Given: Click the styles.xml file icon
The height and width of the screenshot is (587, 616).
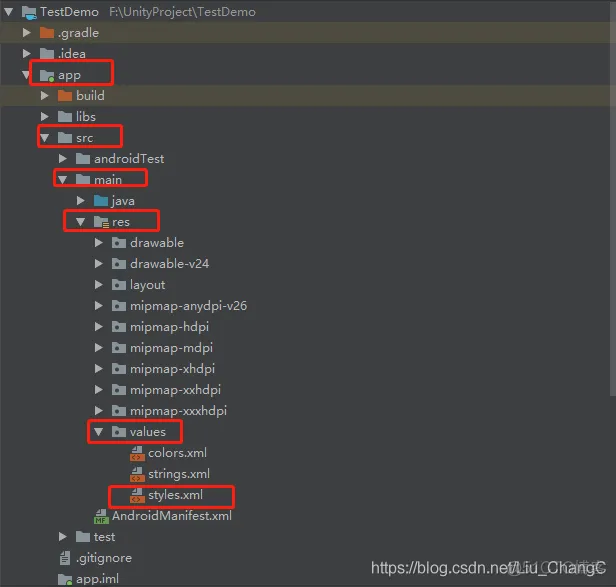Looking at the screenshot, I should (137, 495).
